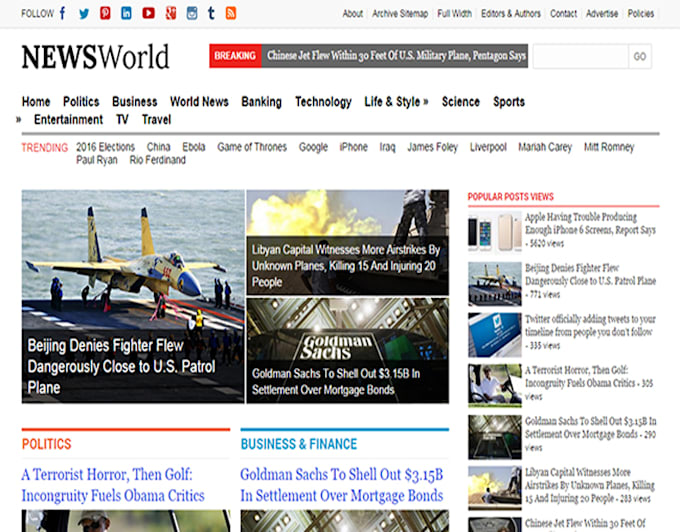The width and height of the screenshot is (680, 532).
Task: Open trending topic Game of Thrones
Action: pos(252,147)
